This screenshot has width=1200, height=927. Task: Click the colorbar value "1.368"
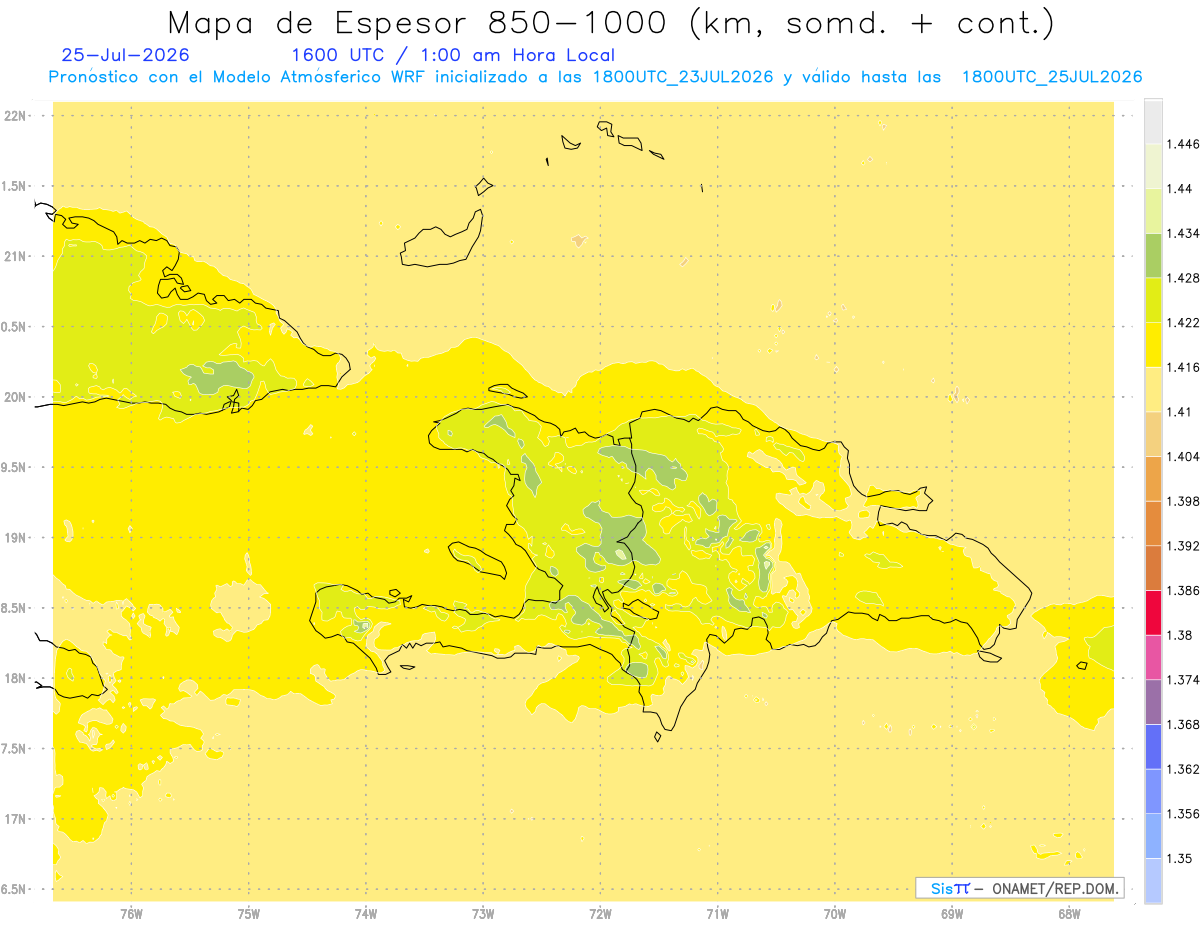(x=1183, y=724)
